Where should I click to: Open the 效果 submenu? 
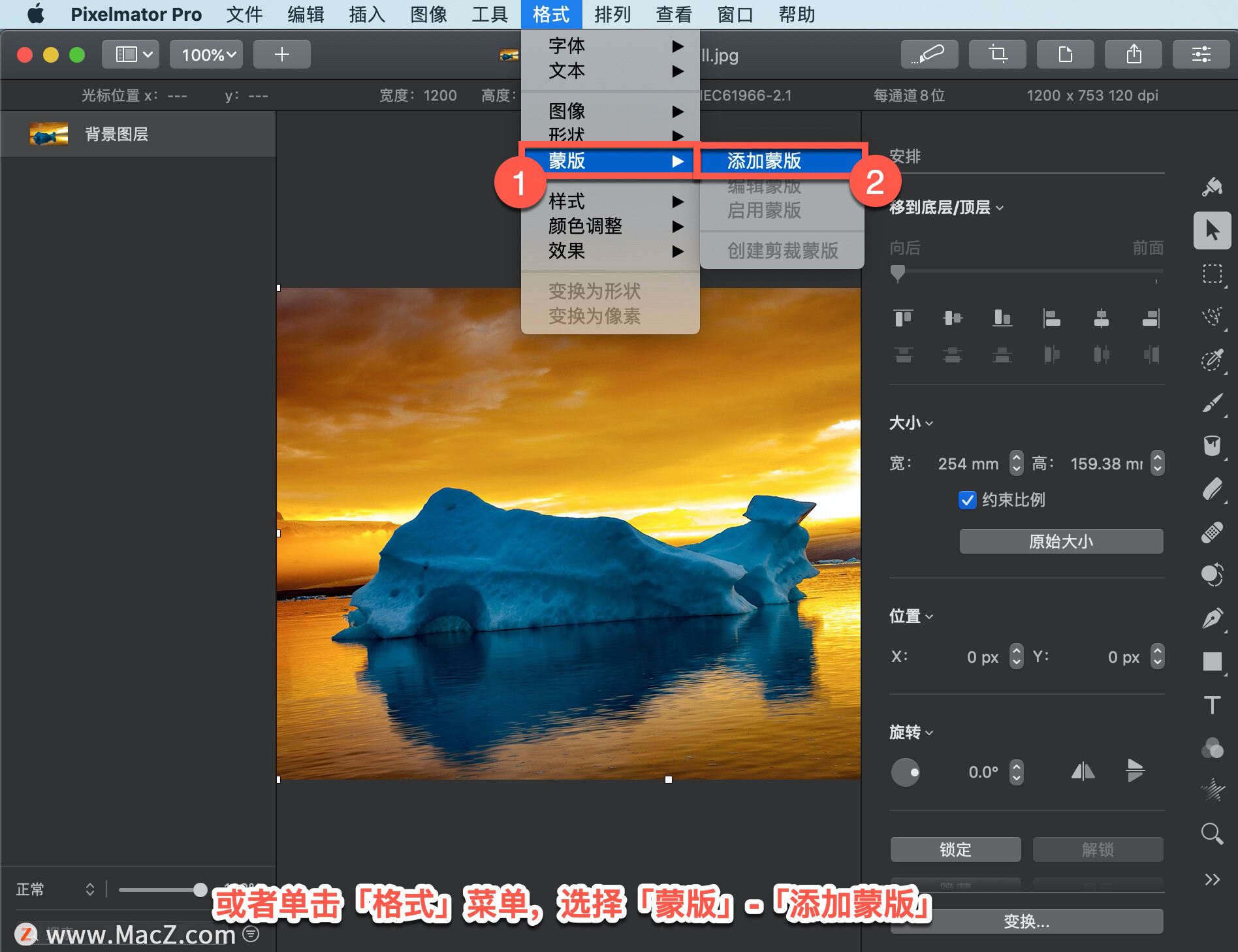tap(611, 251)
